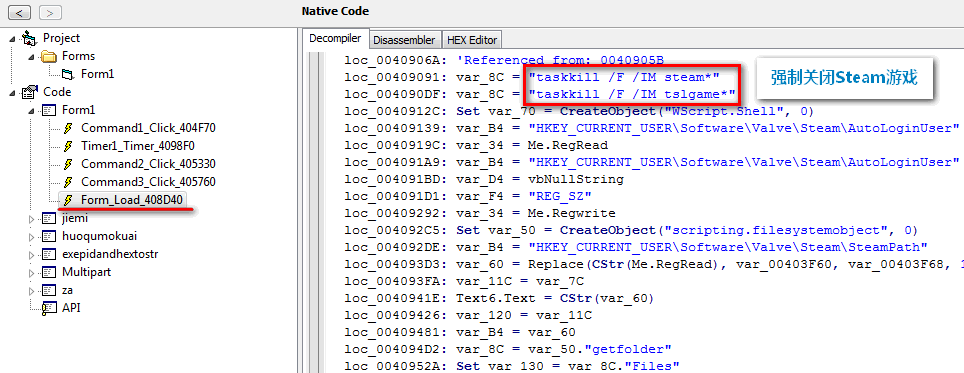This screenshot has width=964, height=373.
Task: Click the "REG_SZ" string value
Action: [559, 196]
